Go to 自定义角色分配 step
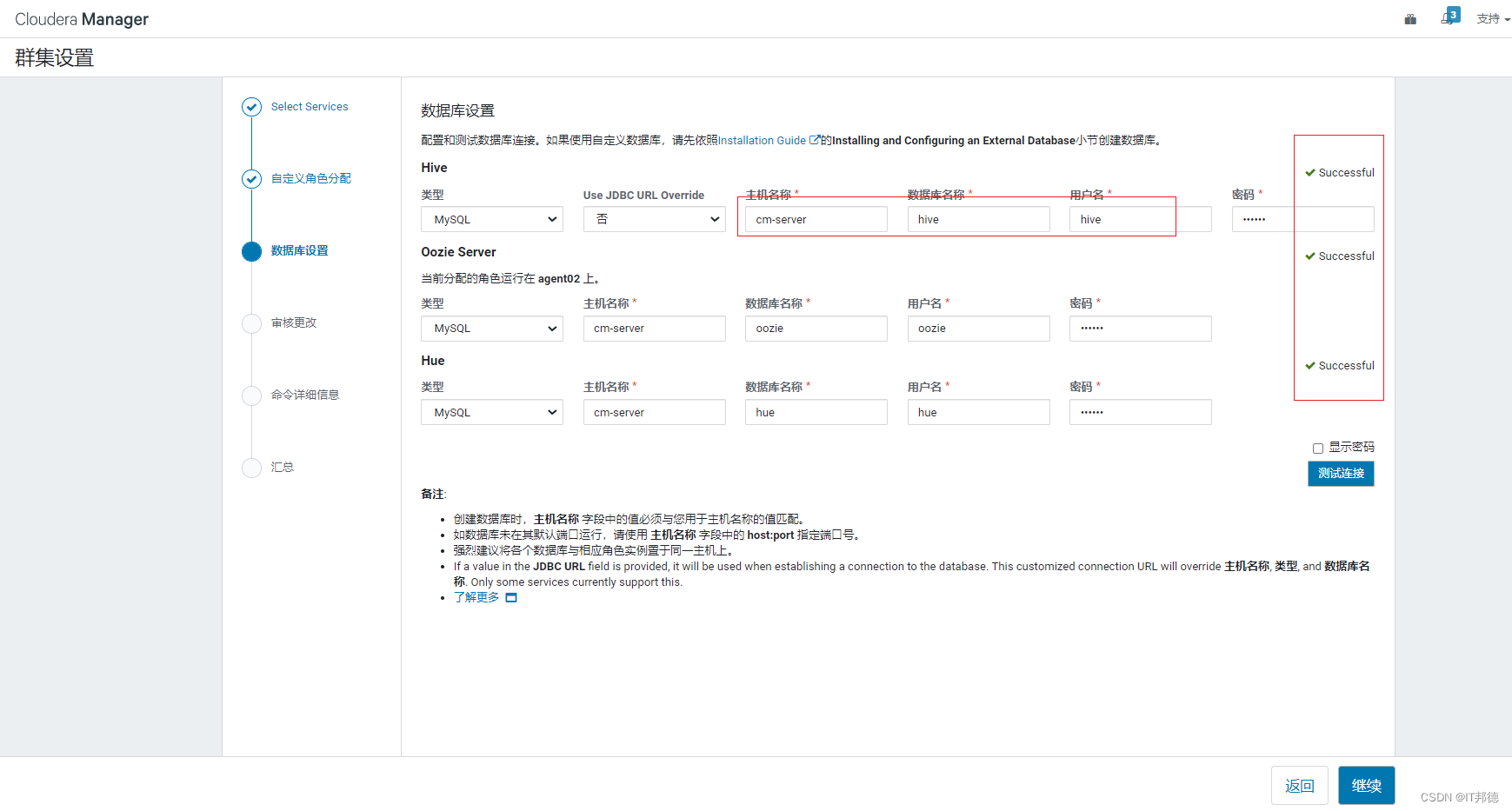 pos(311,179)
